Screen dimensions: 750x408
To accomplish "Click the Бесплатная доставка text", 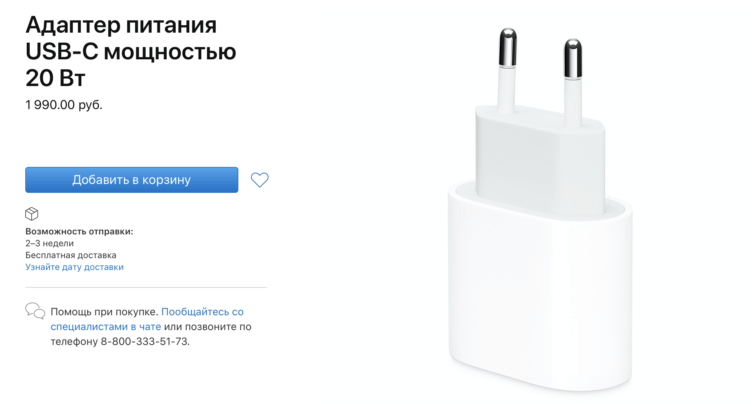I will [71, 255].
